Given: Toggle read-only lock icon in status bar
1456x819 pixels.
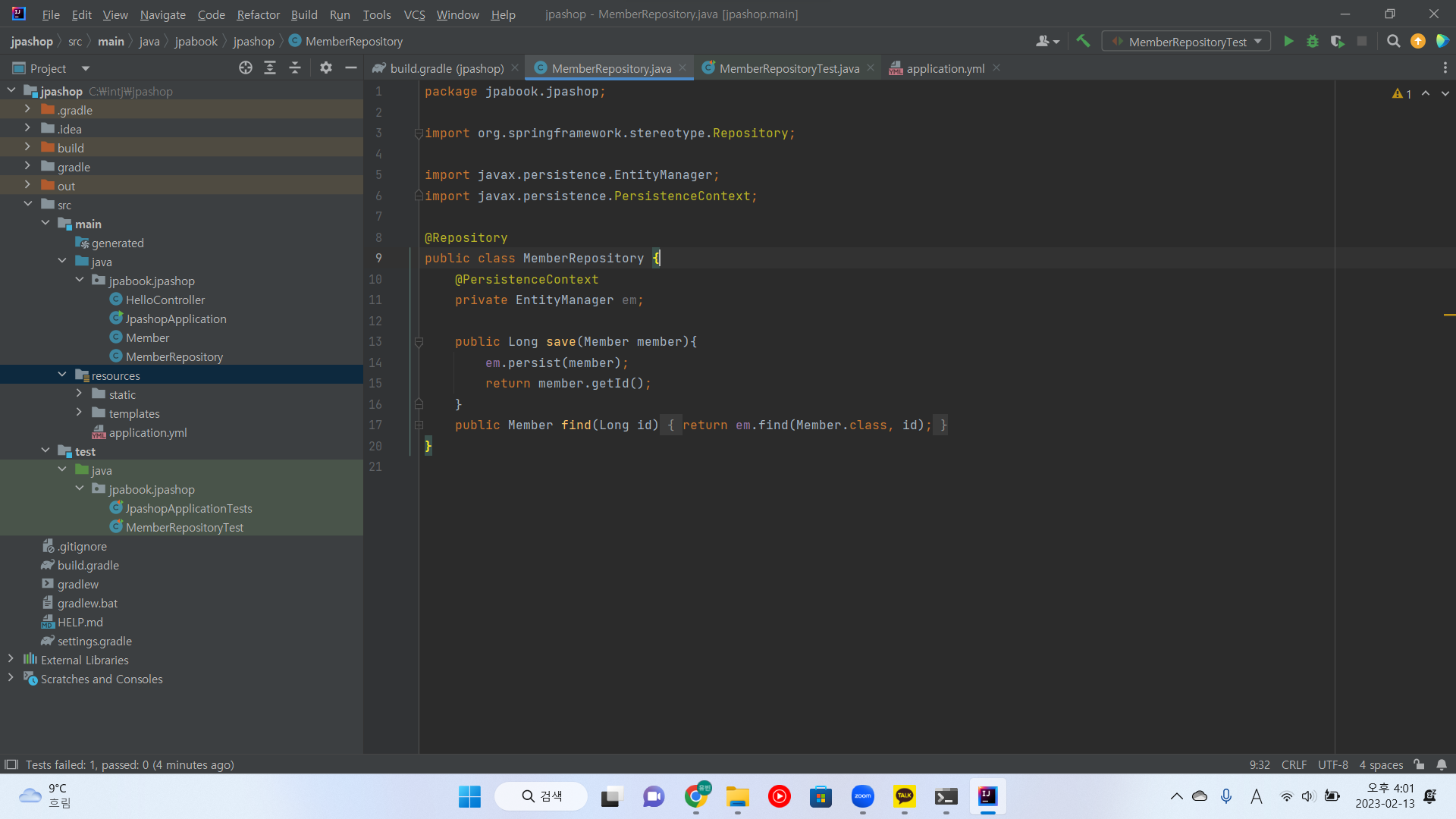Looking at the screenshot, I should [1419, 764].
